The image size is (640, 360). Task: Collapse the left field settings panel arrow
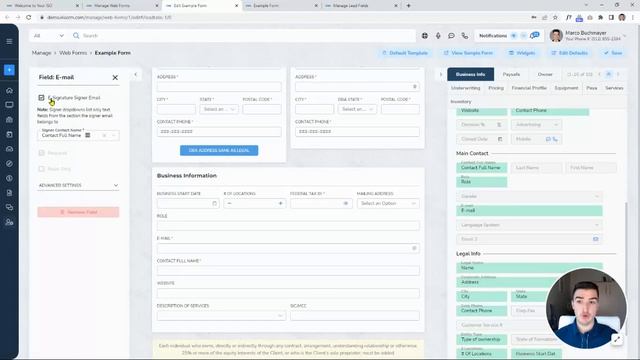click(136, 74)
